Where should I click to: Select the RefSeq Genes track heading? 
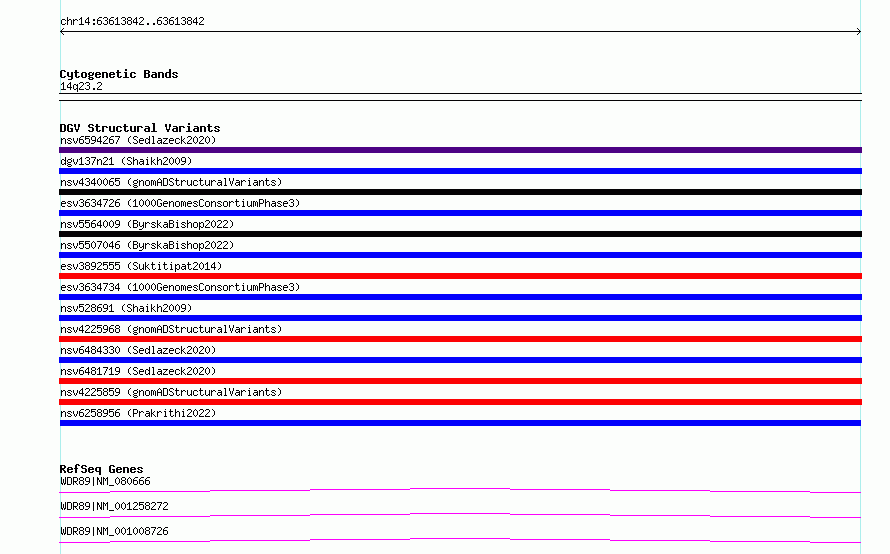(x=101, y=469)
